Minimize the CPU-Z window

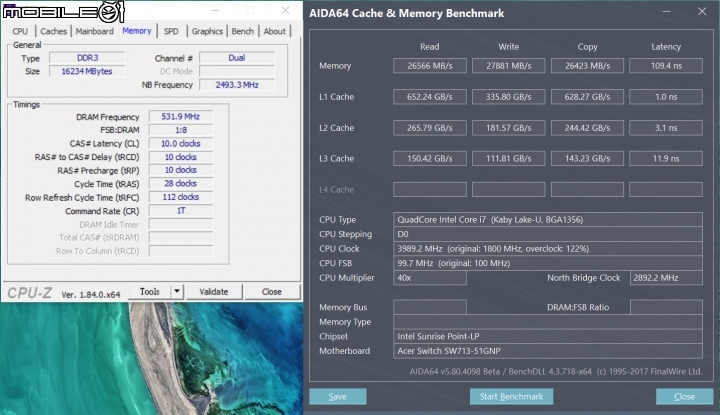click(215, 10)
